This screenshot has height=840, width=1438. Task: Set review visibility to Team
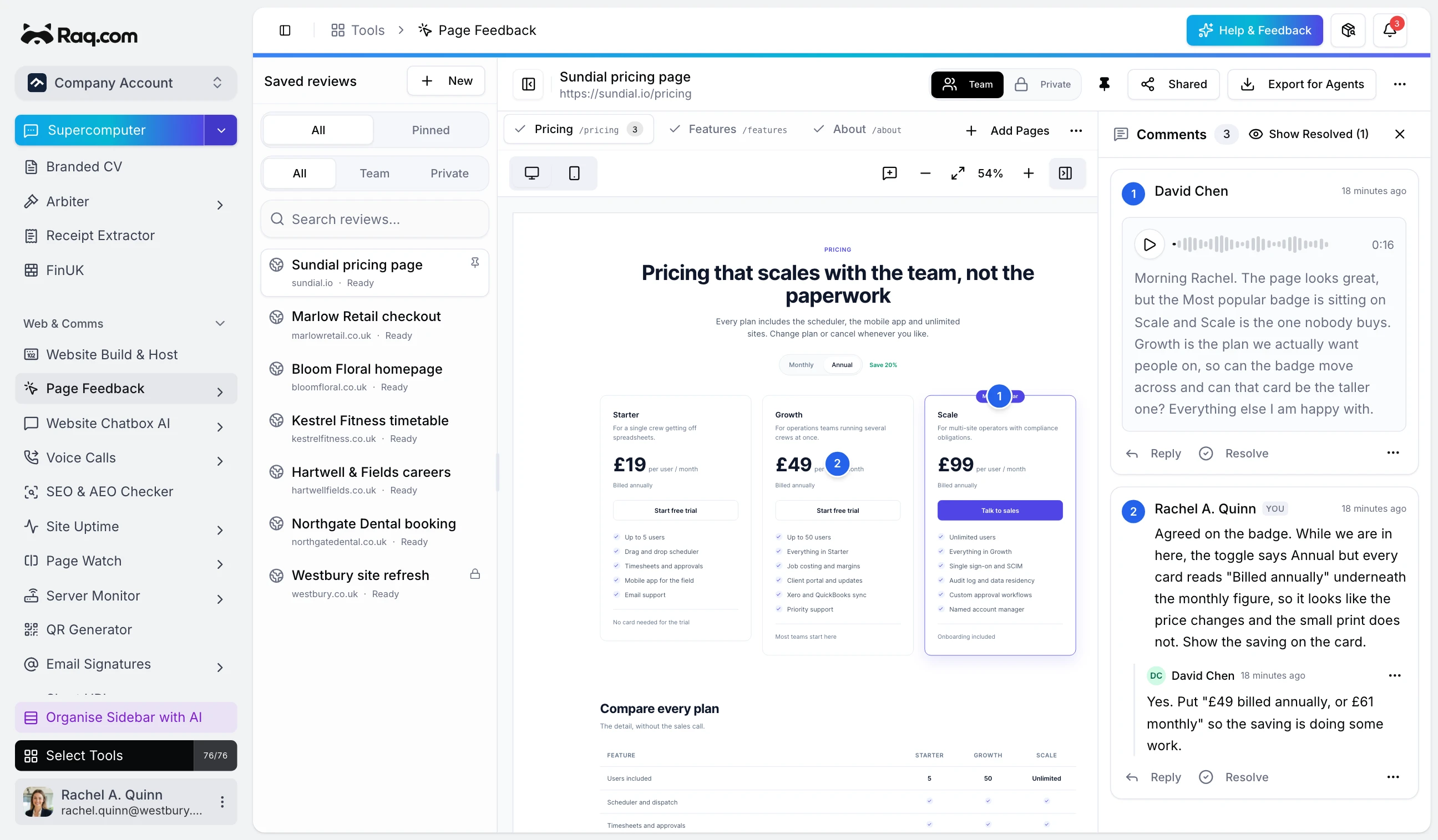click(966, 84)
